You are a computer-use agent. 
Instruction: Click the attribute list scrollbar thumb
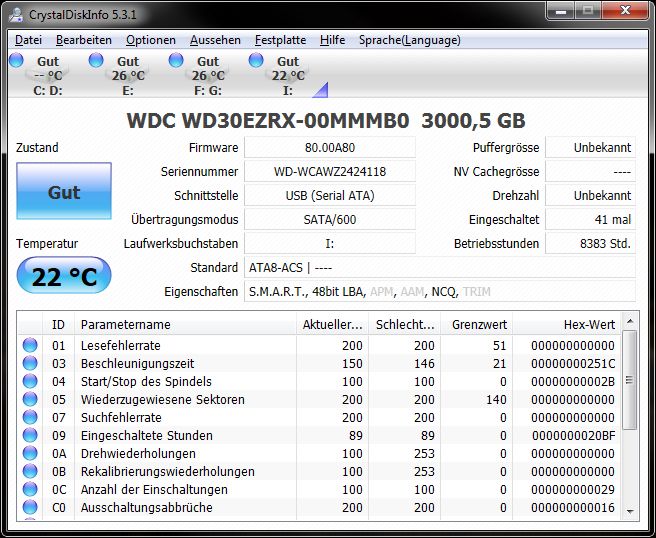tap(630, 380)
